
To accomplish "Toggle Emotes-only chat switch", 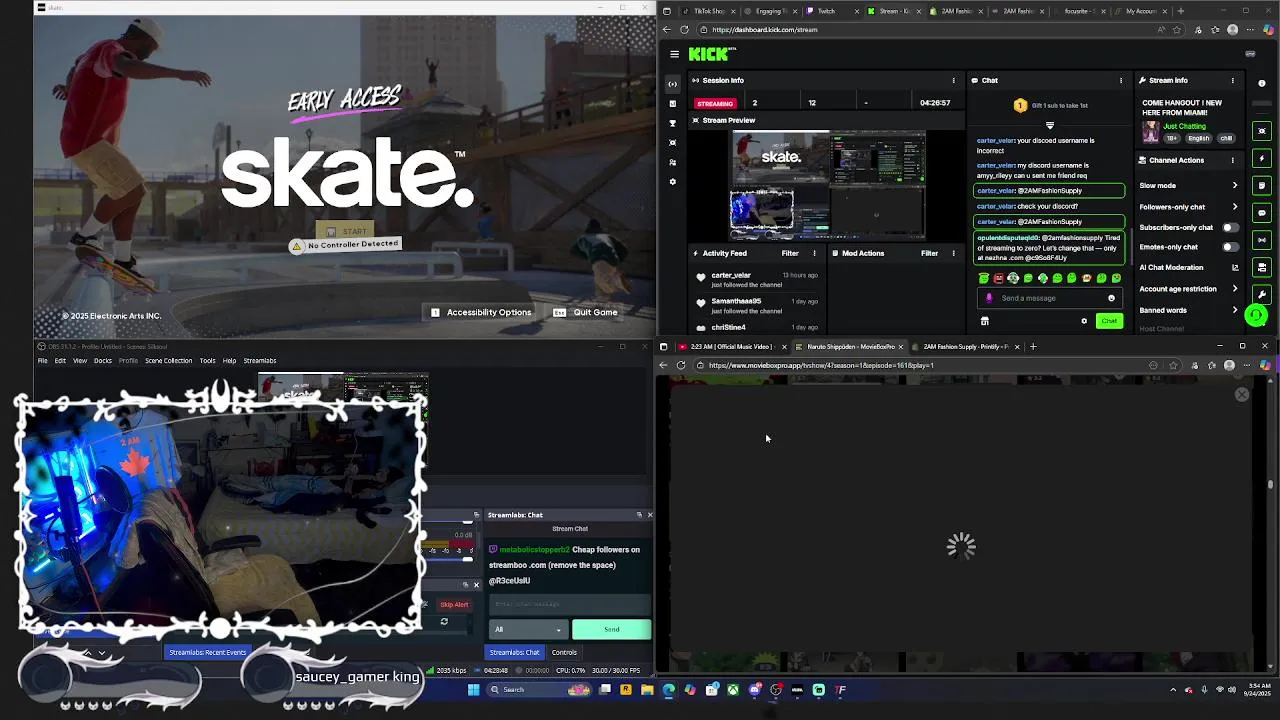I will [1230, 247].
